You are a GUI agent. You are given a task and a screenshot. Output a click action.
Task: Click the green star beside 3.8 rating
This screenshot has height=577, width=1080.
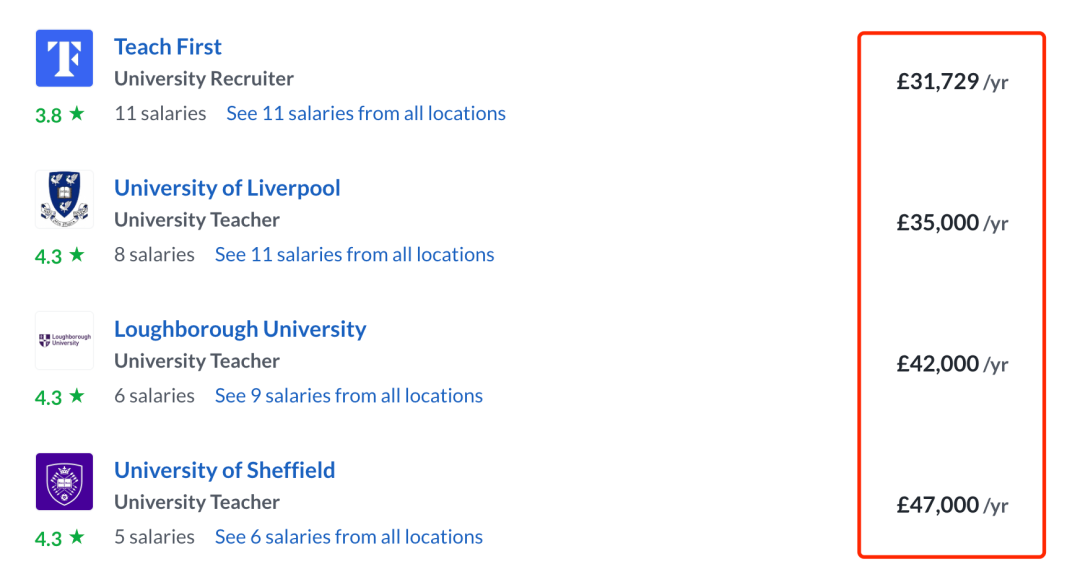coord(76,113)
